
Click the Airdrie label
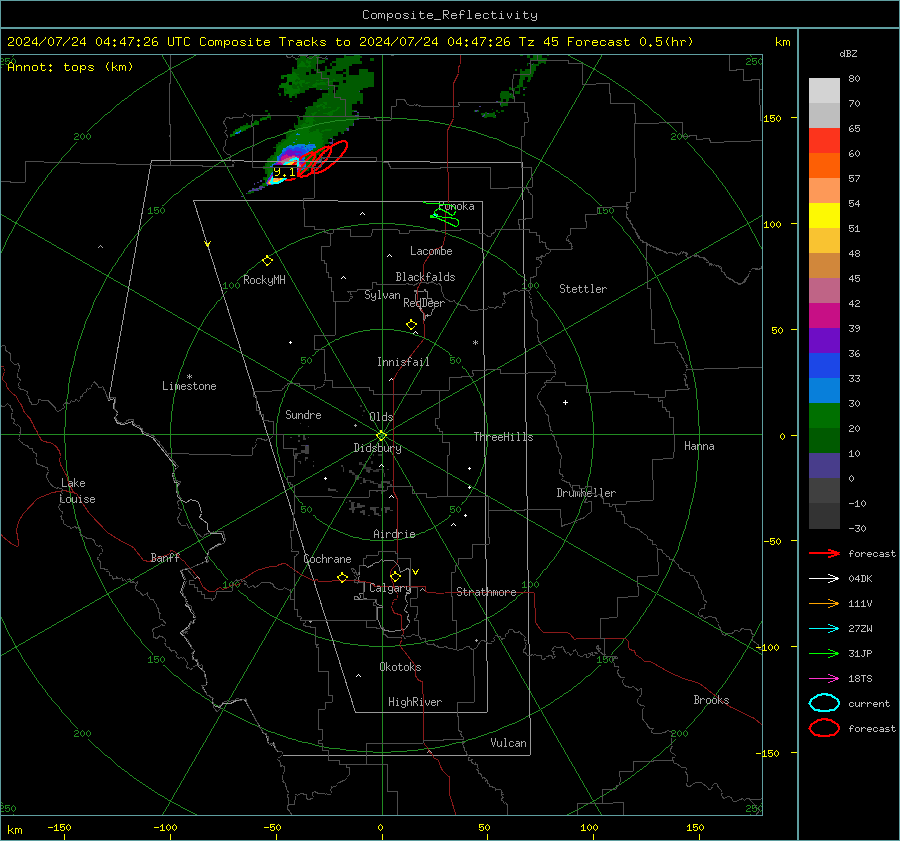pos(394,534)
